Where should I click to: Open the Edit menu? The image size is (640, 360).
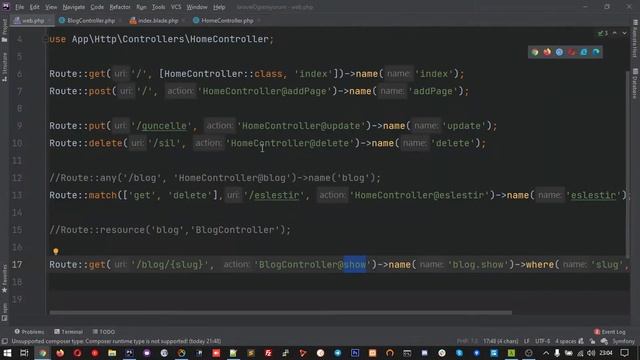click(x=35, y=7)
